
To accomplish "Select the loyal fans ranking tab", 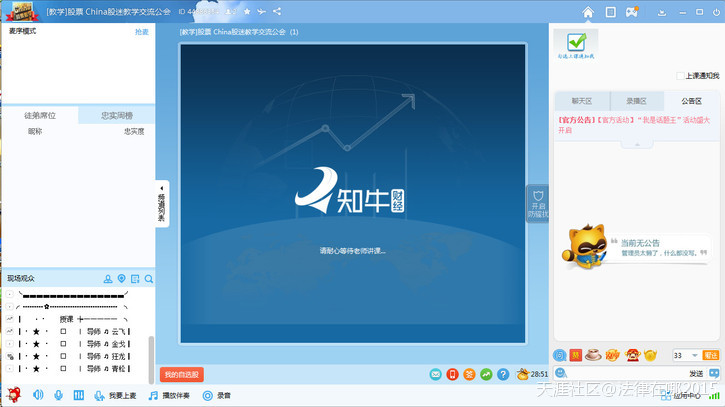I will pyautogui.click(x=117, y=116).
